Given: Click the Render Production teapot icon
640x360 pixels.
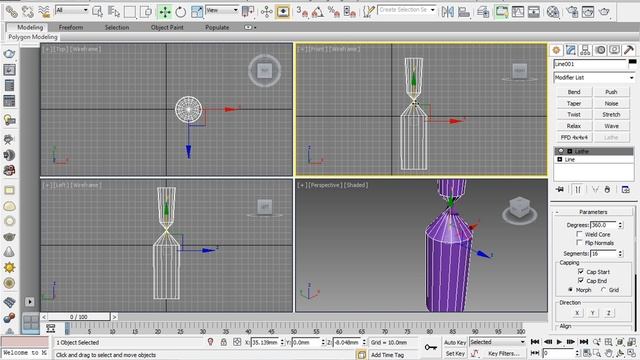Looking at the screenshot, I should pos(604,12).
